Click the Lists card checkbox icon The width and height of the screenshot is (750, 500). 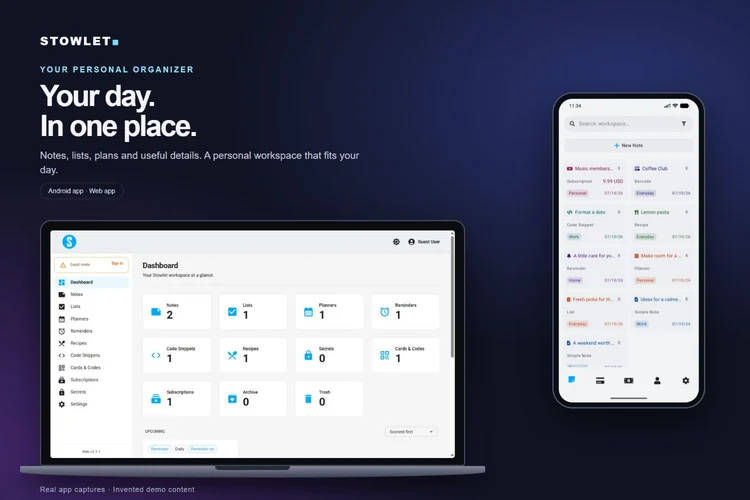pyautogui.click(x=232, y=312)
